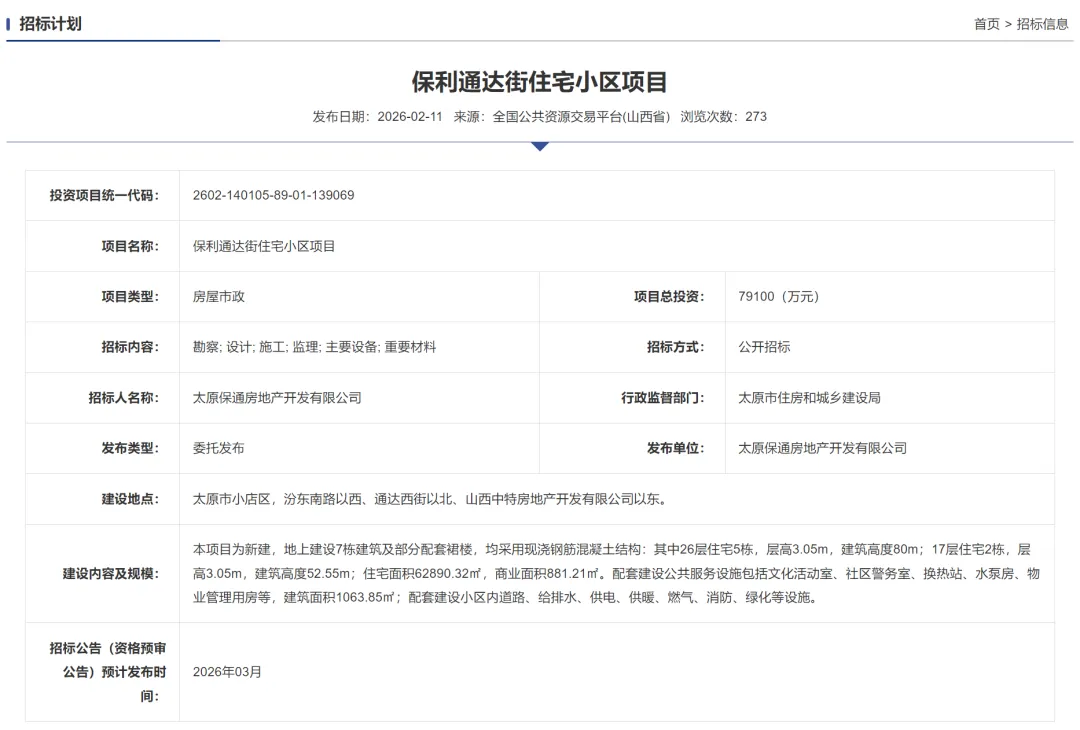Click the description paragraph starting 本项目为新建
Screen dimensions: 1080x730
click(x=616, y=574)
